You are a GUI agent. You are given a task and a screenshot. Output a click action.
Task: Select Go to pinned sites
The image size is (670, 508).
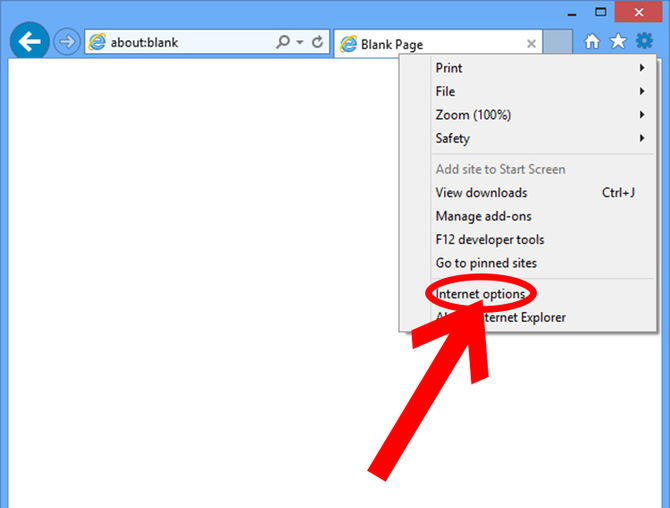(x=527, y=263)
